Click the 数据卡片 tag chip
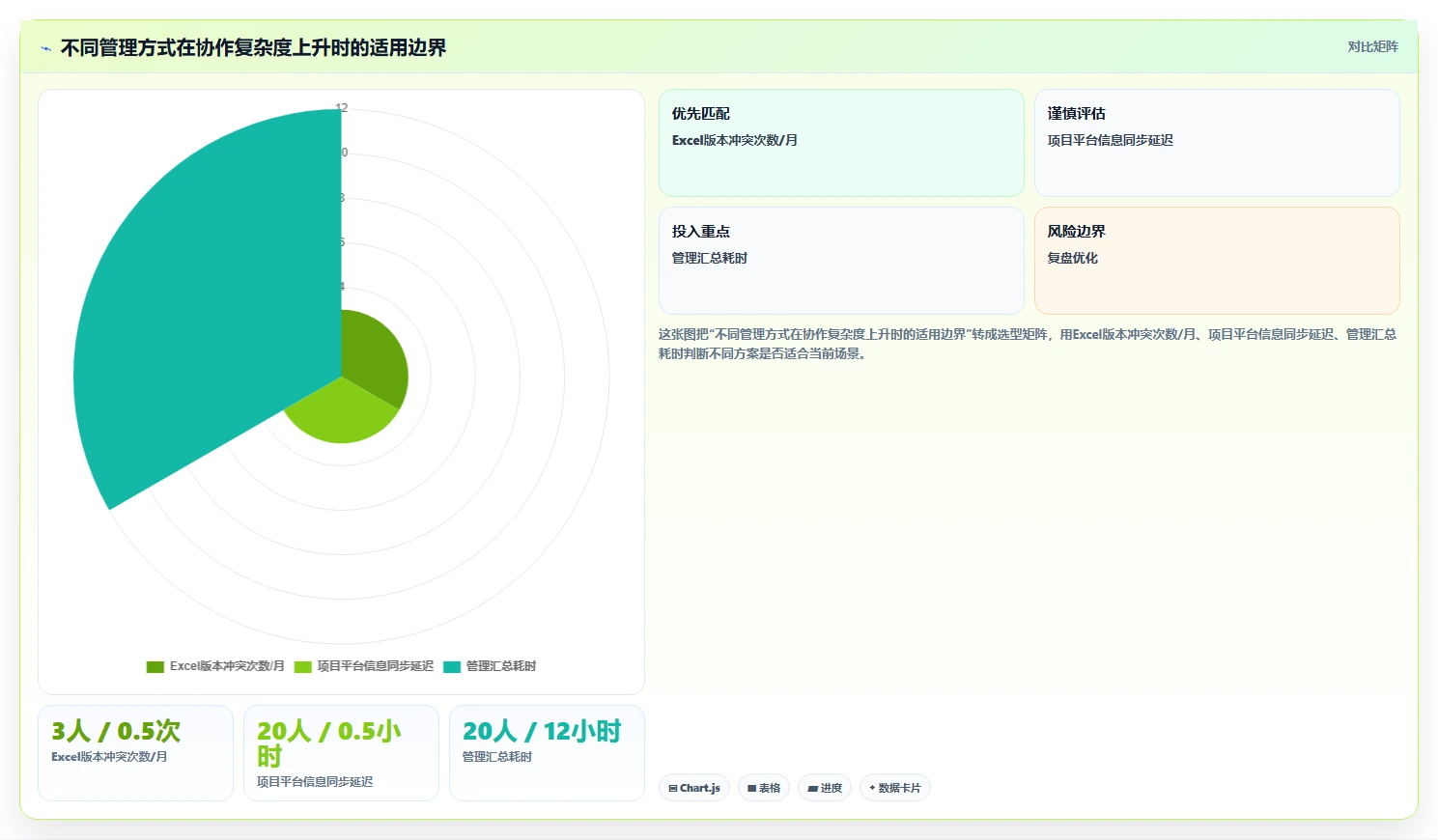This screenshot has width=1438, height=840. tap(895, 788)
